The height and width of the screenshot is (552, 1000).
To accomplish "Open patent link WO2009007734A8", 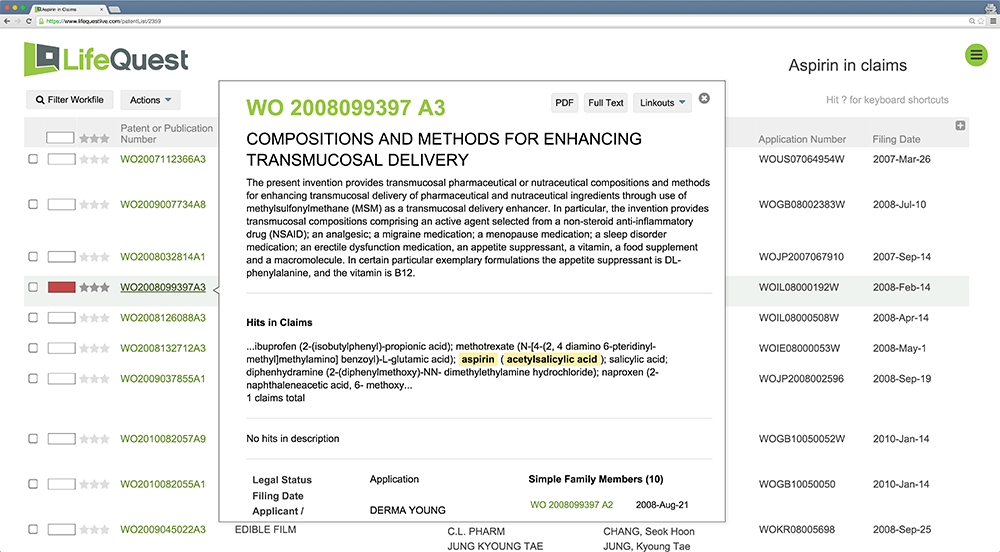I will click(163, 205).
